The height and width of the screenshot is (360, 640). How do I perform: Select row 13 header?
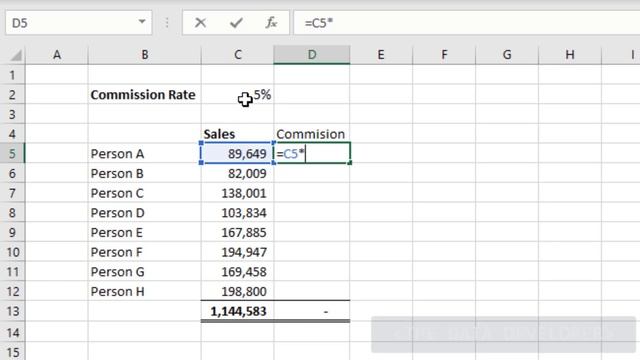[12, 311]
